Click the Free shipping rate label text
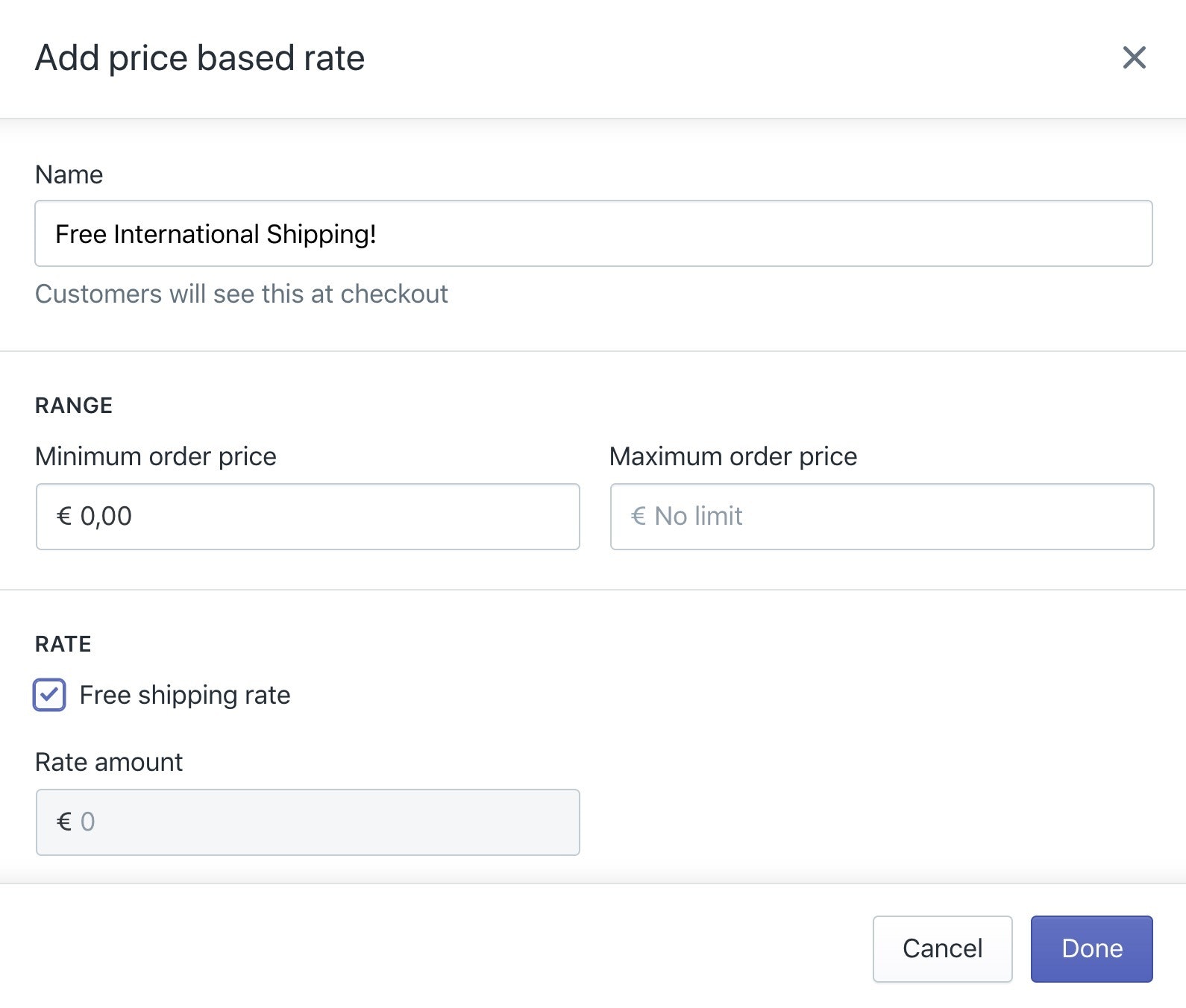Screen dimensions: 1186x1008 coord(184,695)
